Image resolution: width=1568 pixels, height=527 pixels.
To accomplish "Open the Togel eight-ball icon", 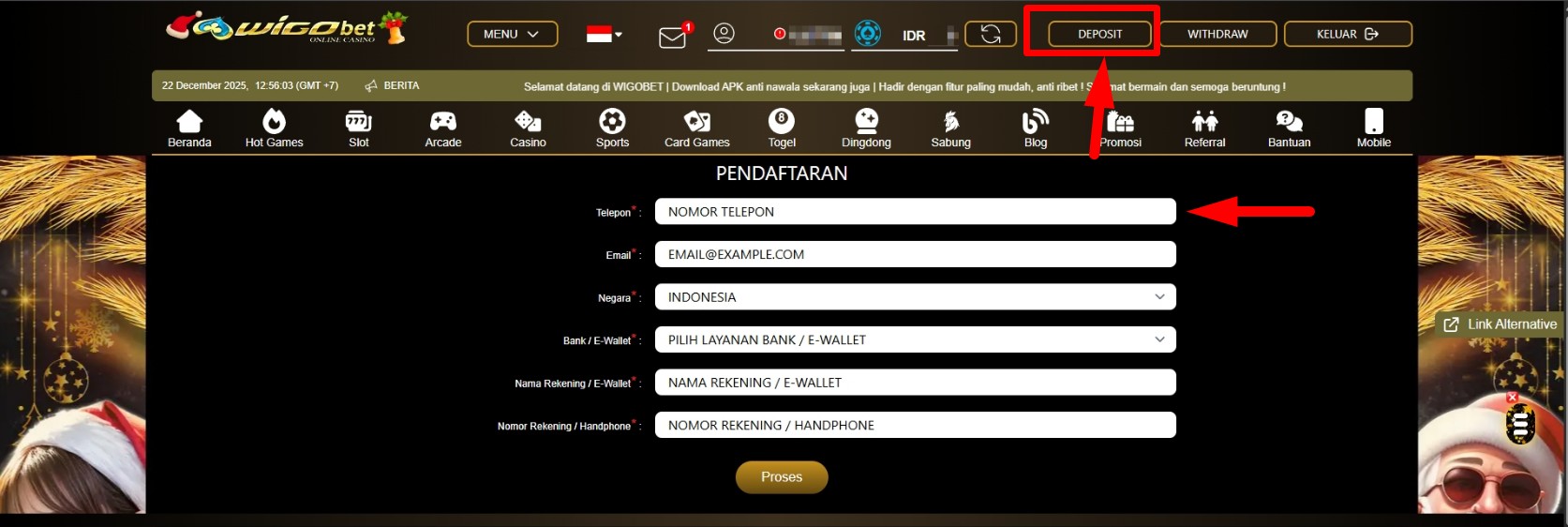I will pos(782,121).
